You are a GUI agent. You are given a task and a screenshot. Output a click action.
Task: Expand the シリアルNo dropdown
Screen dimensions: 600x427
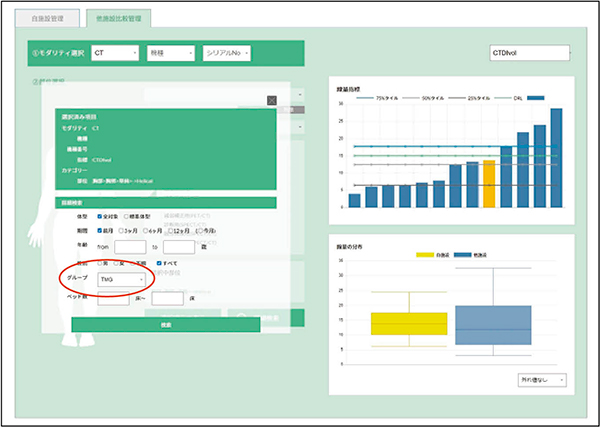226,53
